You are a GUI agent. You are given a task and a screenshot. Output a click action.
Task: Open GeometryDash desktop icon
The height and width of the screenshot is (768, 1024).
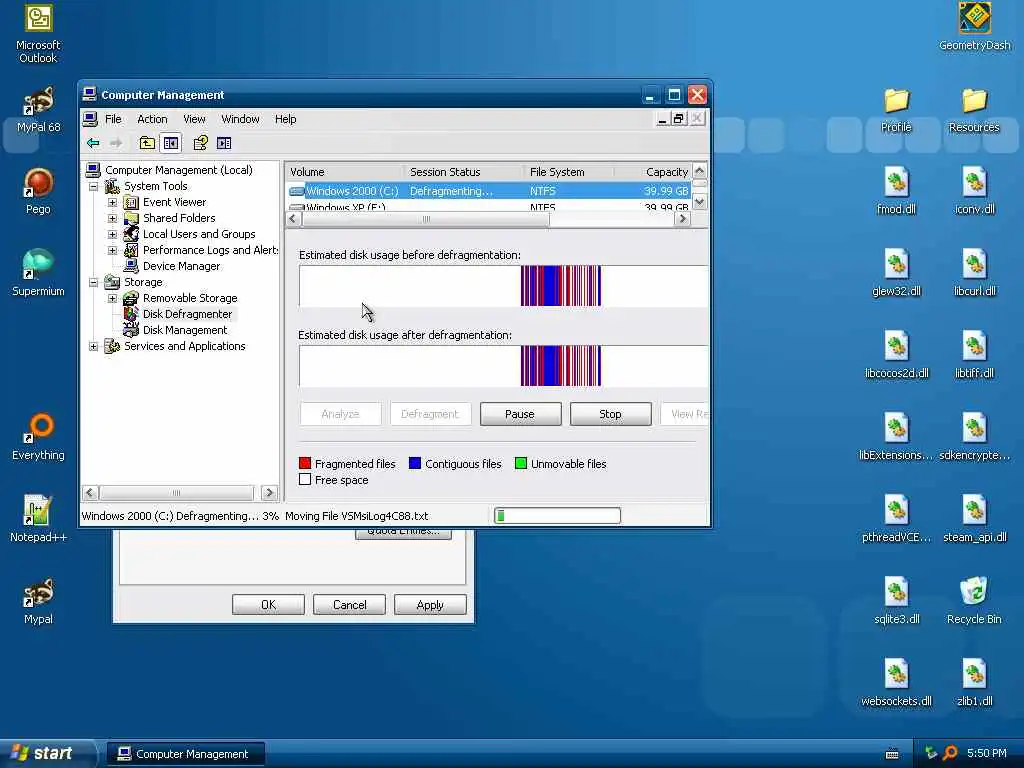[x=974, y=27]
